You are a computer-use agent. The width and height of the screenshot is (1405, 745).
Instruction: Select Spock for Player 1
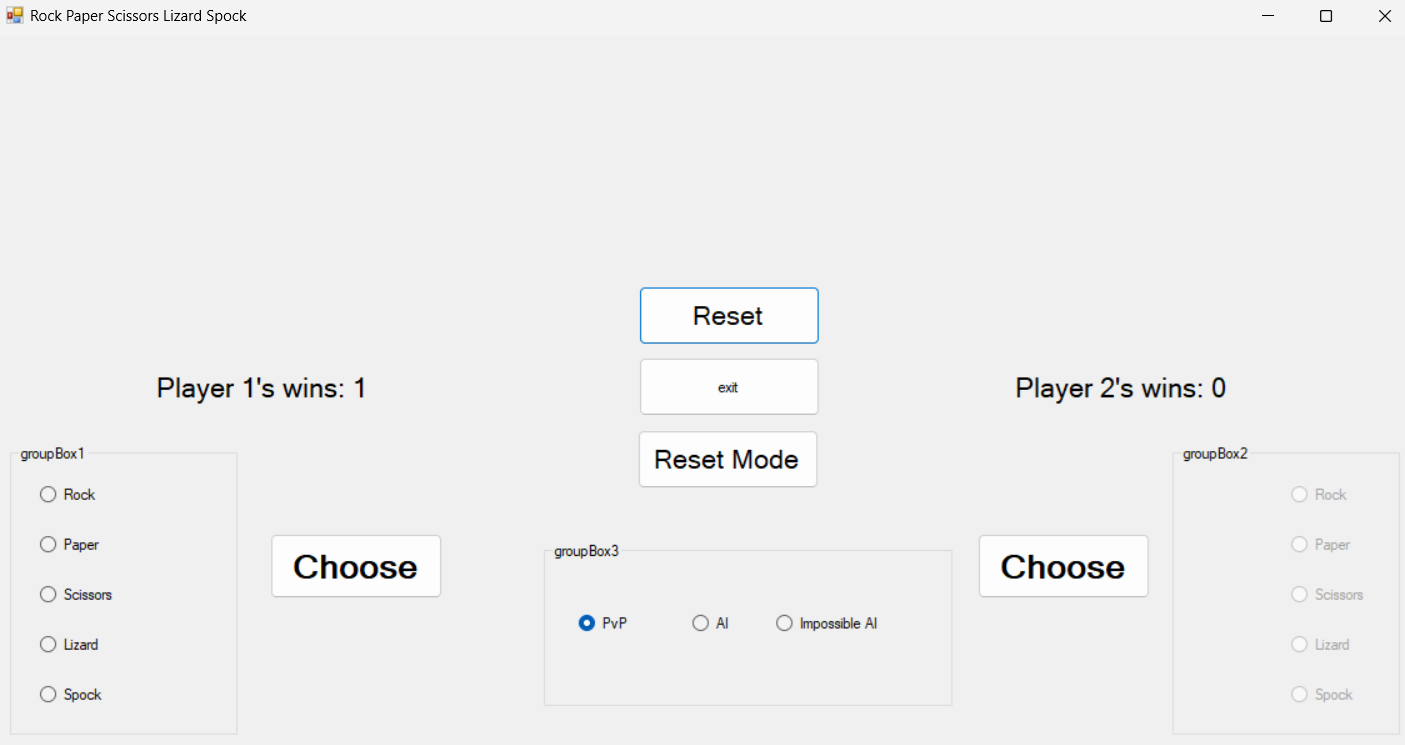(x=48, y=694)
